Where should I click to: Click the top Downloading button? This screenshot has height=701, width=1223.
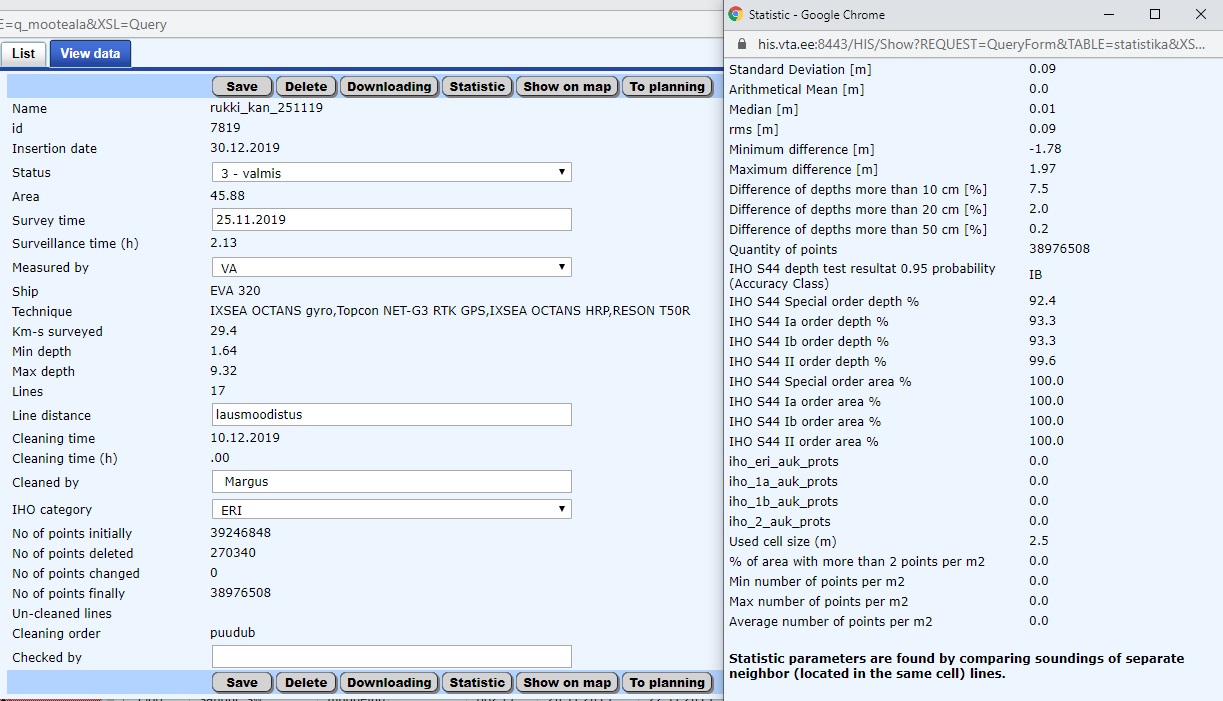coord(389,87)
